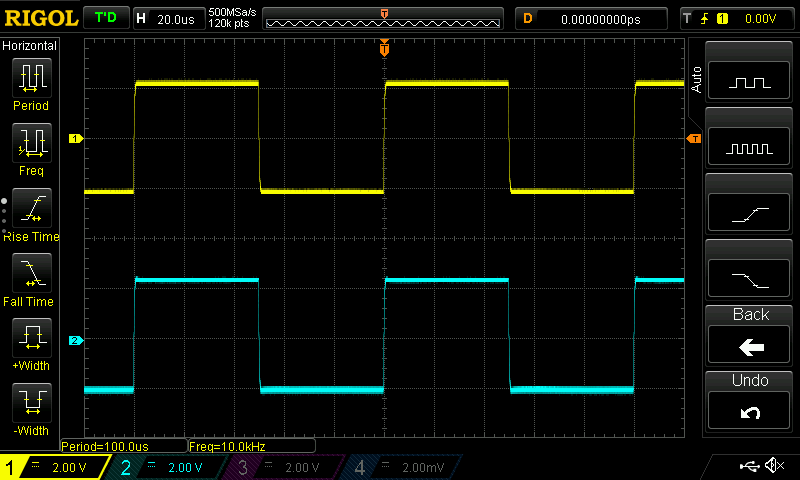Choose the falling edge auto softkey
Image resolution: width=800 pixels, height=480 pixels.
[x=749, y=279]
